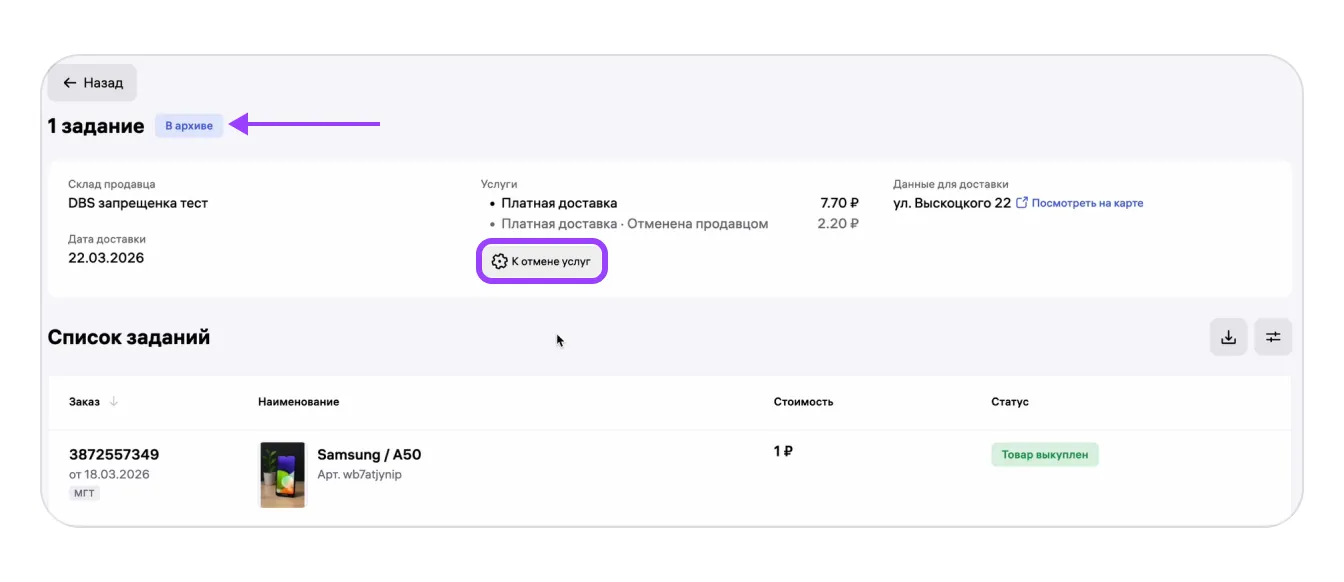Click the Наименование column header

[298, 402]
